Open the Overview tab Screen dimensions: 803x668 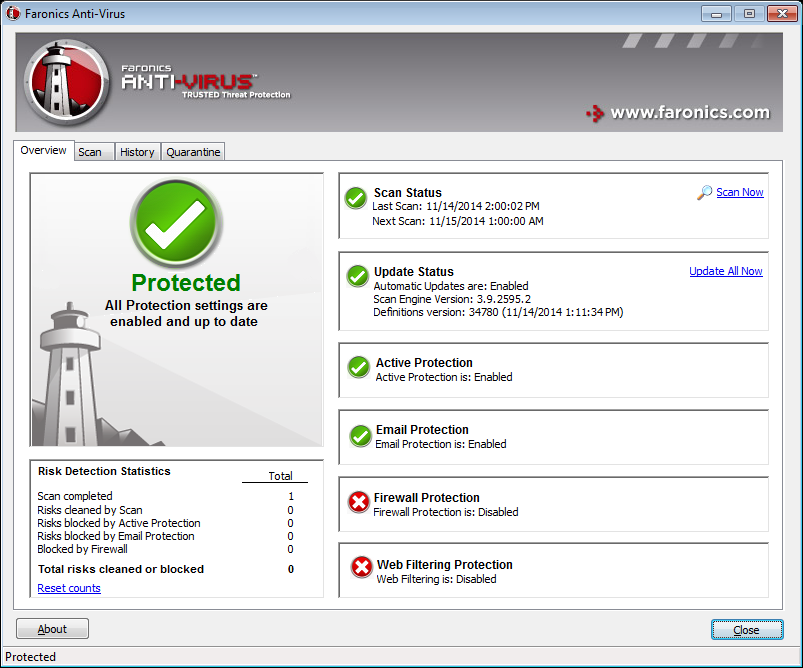43,149
